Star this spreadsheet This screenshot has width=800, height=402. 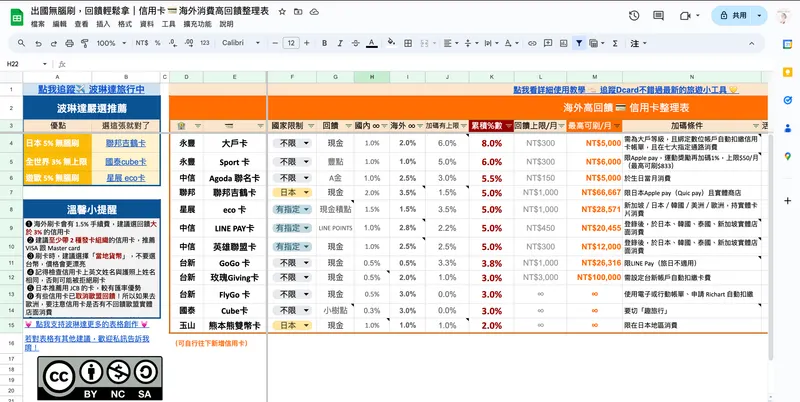click(x=282, y=11)
